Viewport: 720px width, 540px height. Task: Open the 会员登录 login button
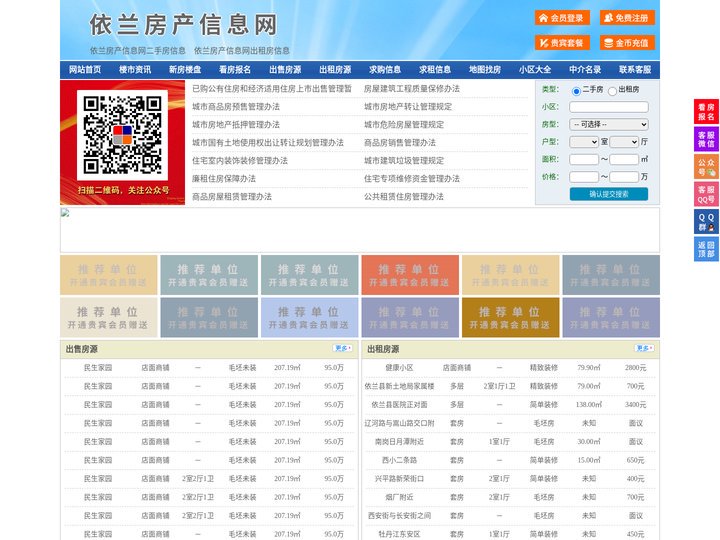(562, 18)
